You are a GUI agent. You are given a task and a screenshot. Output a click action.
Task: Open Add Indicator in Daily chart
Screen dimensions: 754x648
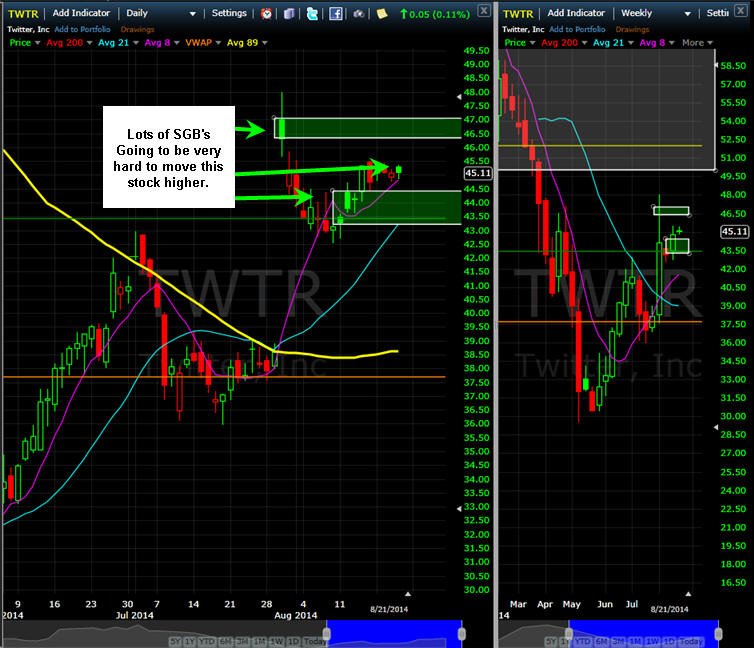81,13
